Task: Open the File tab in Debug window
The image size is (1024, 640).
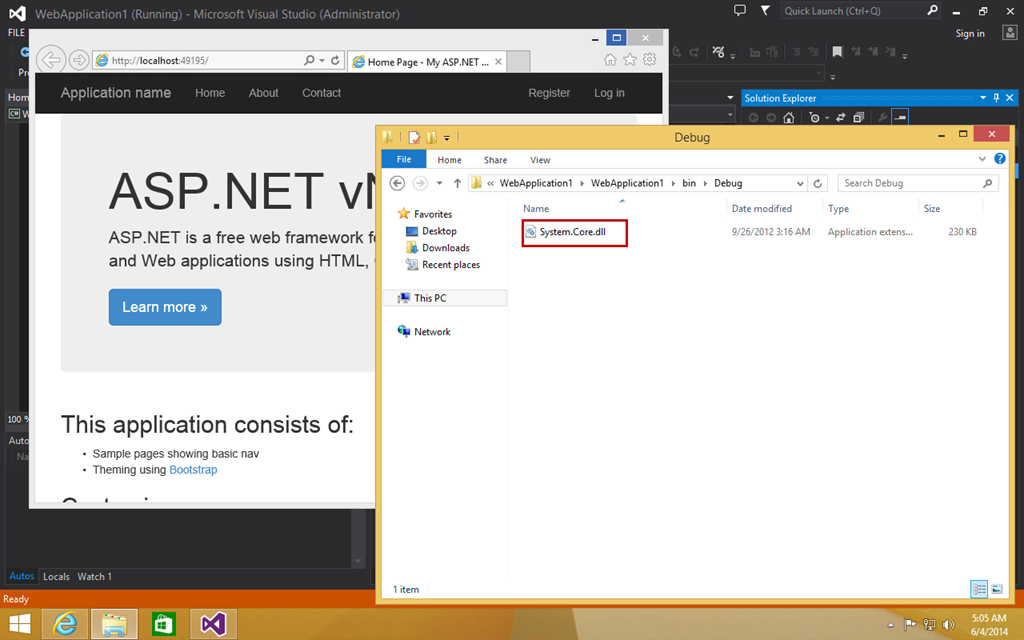Action: (x=404, y=159)
